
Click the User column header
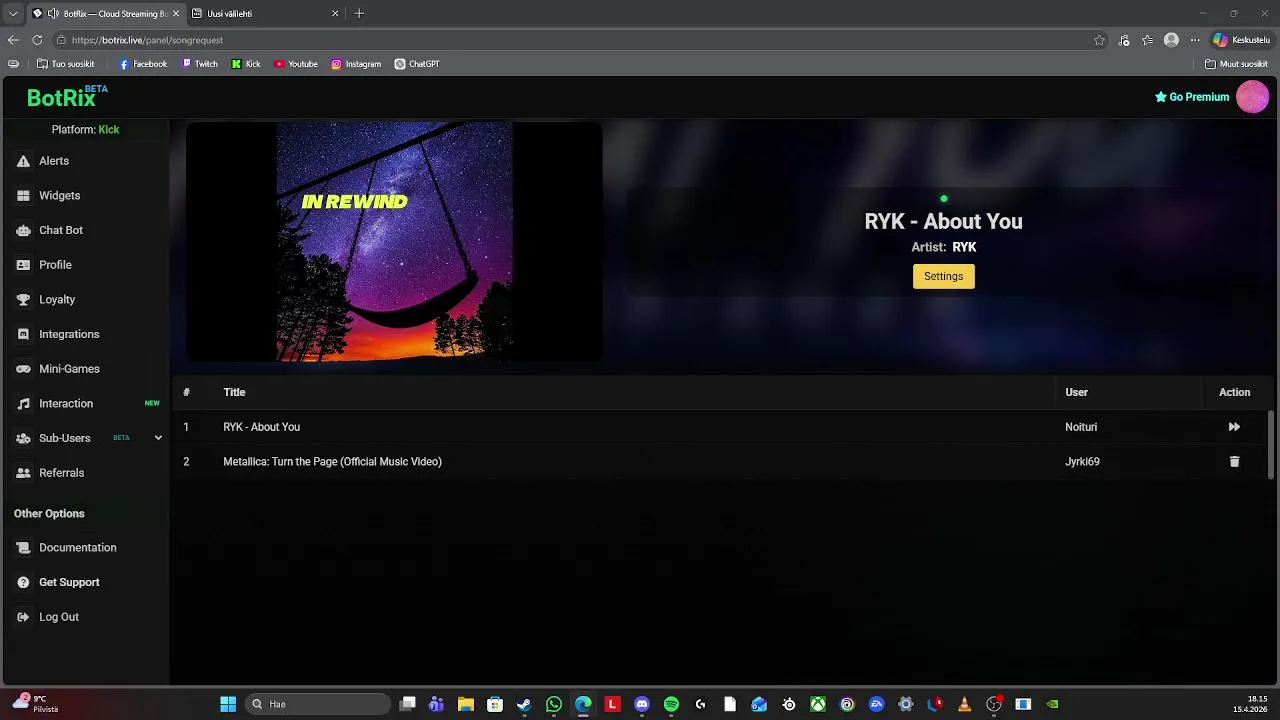click(1076, 392)
